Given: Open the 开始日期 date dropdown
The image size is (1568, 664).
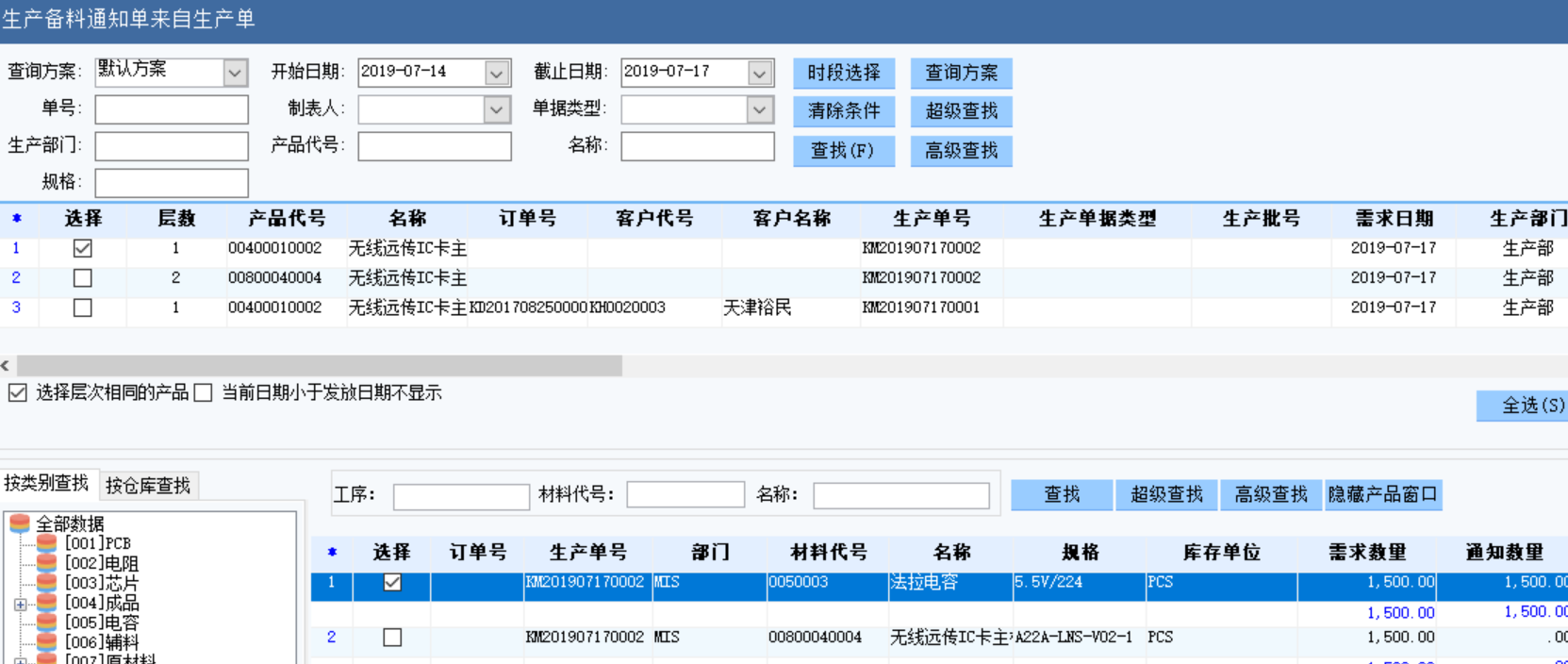Looking at the screenshot, I should pos(497,73).
